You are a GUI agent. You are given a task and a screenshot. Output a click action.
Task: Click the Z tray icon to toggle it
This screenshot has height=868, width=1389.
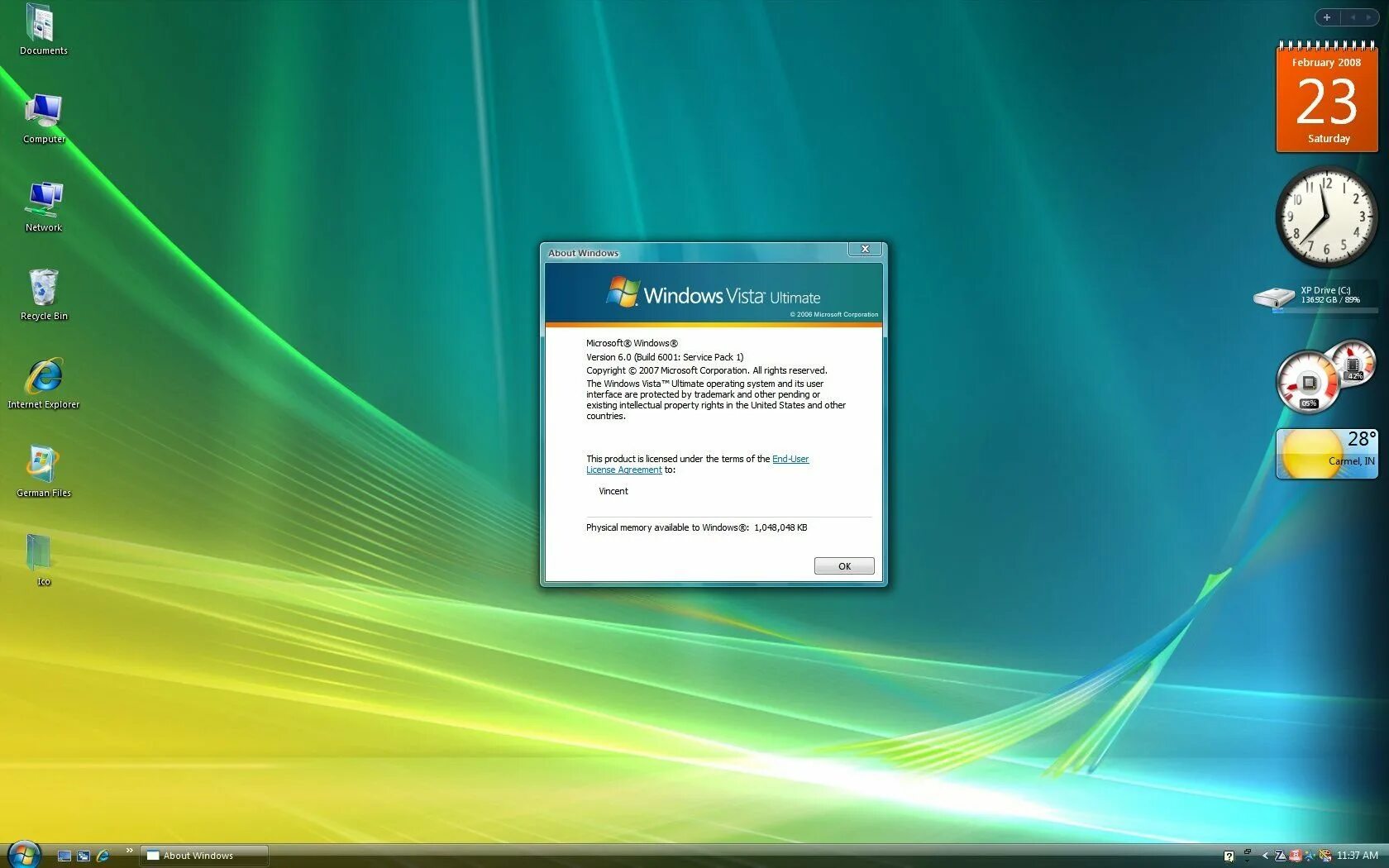1280,856
